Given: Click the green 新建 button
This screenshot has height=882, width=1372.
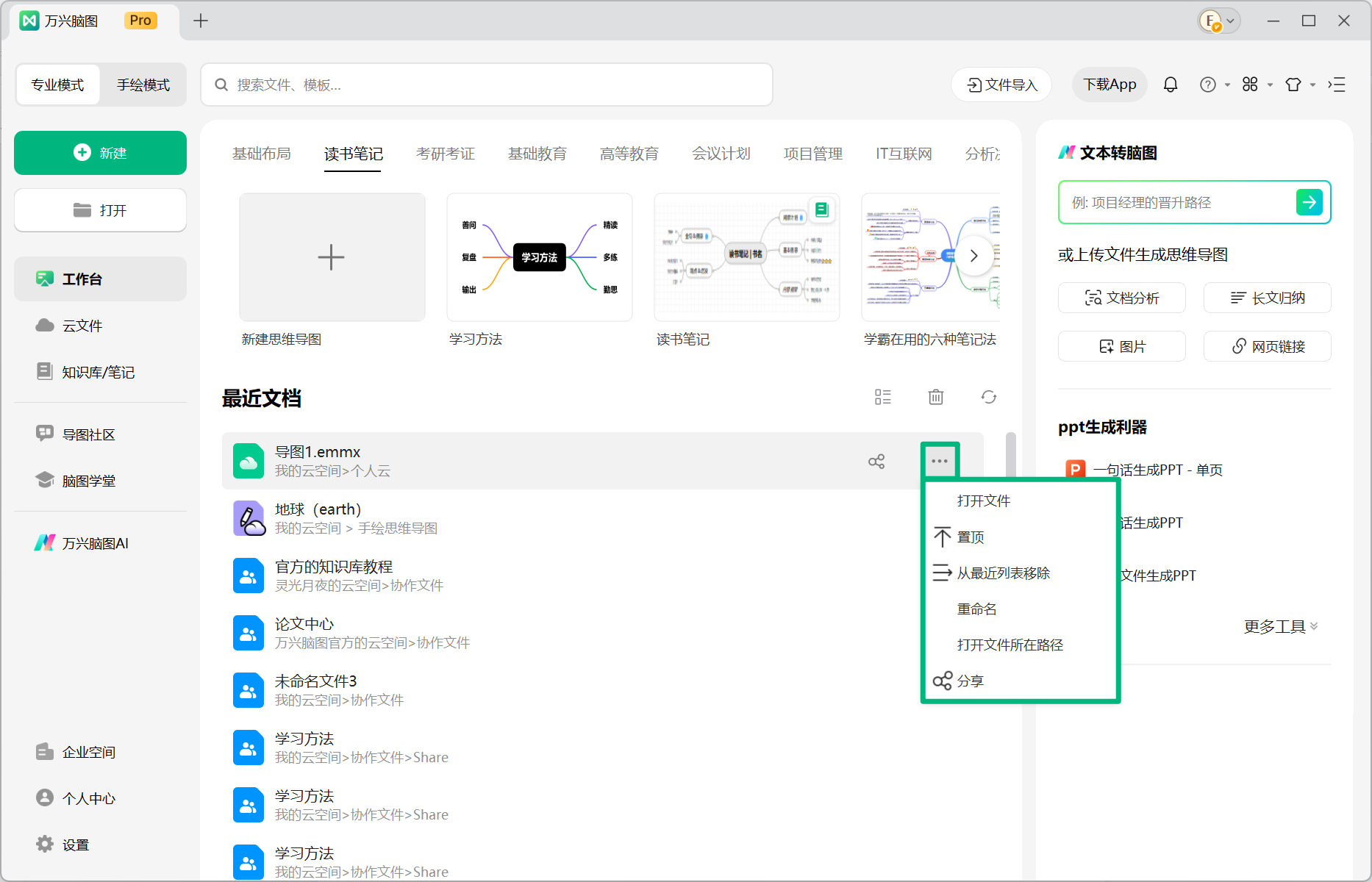Looking at the screenshot, I should tap(100, 153).
